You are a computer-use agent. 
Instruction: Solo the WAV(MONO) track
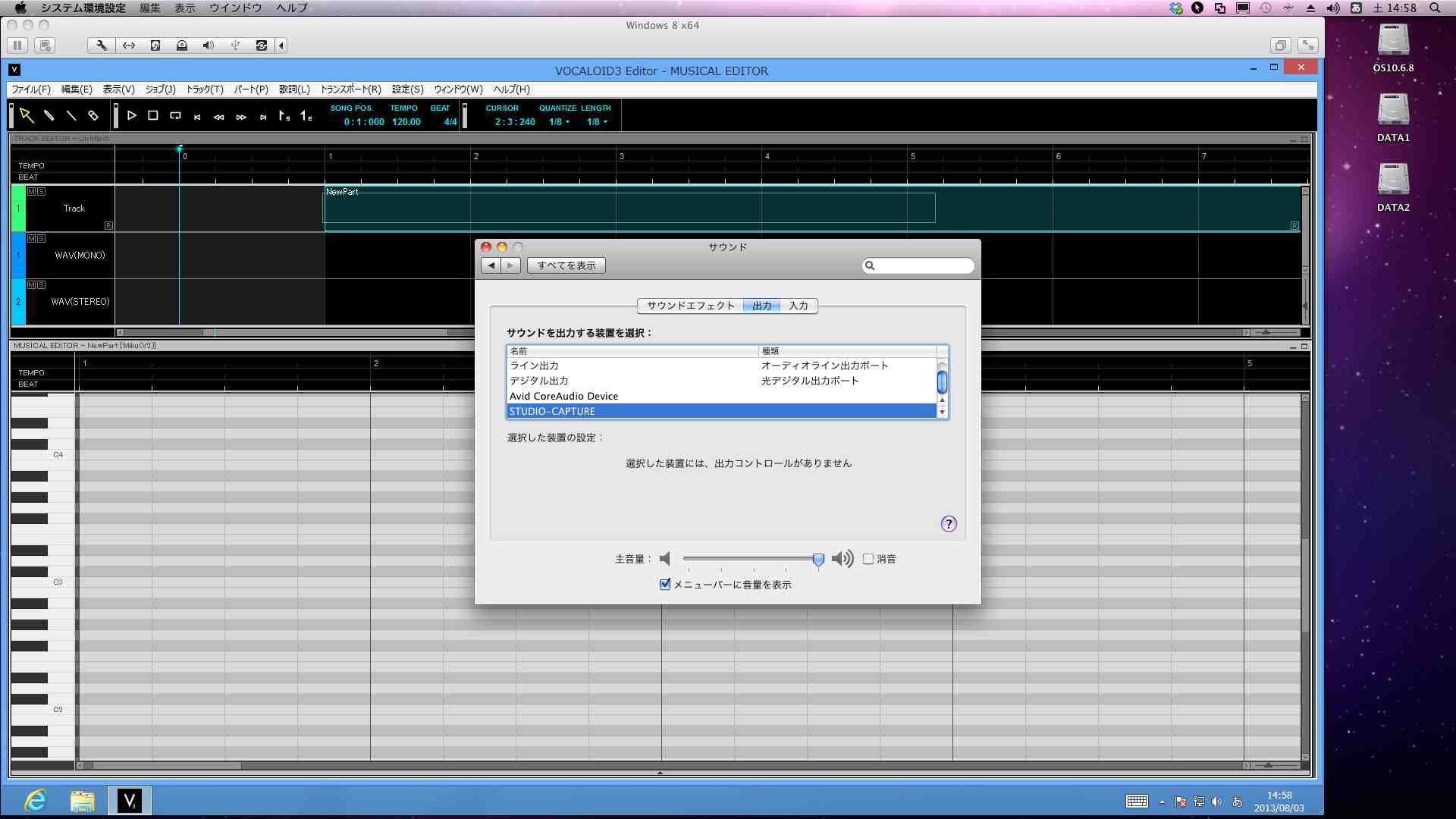tap(42, 238)
